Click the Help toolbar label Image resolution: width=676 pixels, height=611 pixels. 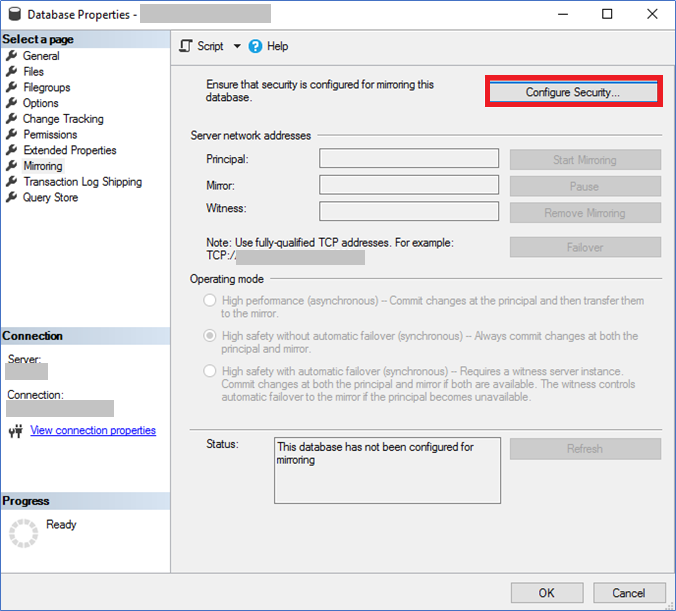click(278, 46)
